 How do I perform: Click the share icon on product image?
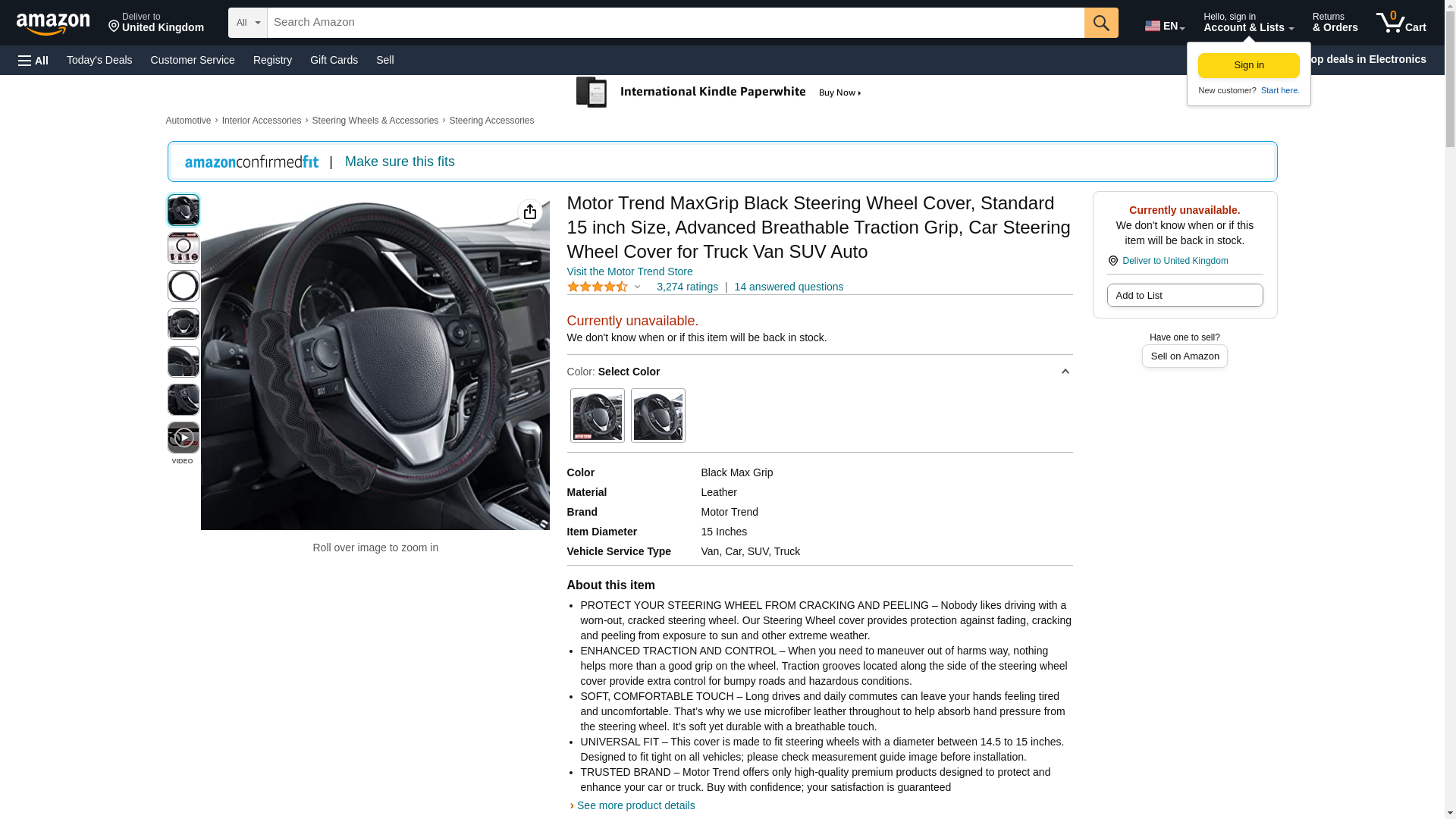click(529, 212)
